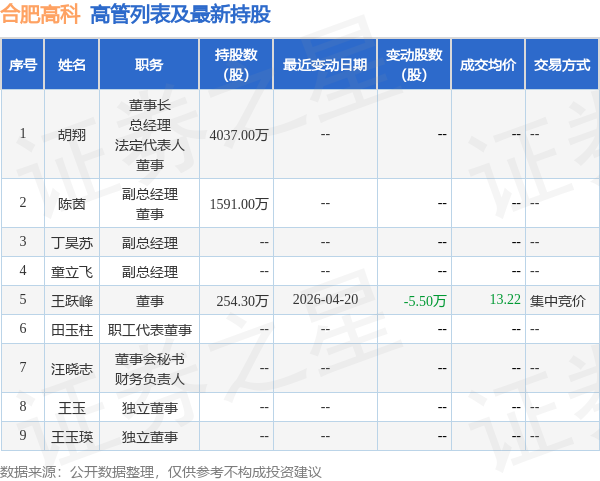Select the 董事会秘书 position cell for 汪晓志

[x=150, y=359]
